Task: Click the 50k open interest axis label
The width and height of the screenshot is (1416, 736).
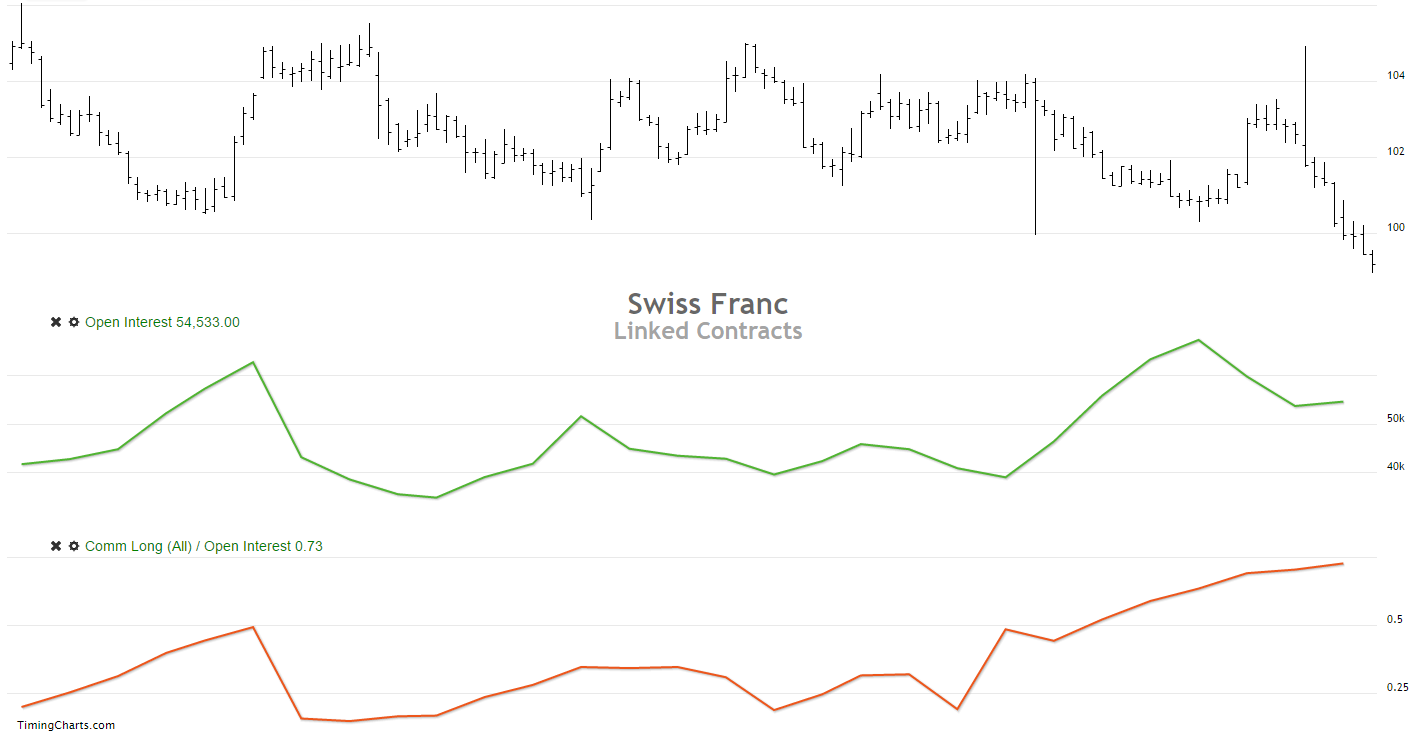Action: pos(1396,419)
